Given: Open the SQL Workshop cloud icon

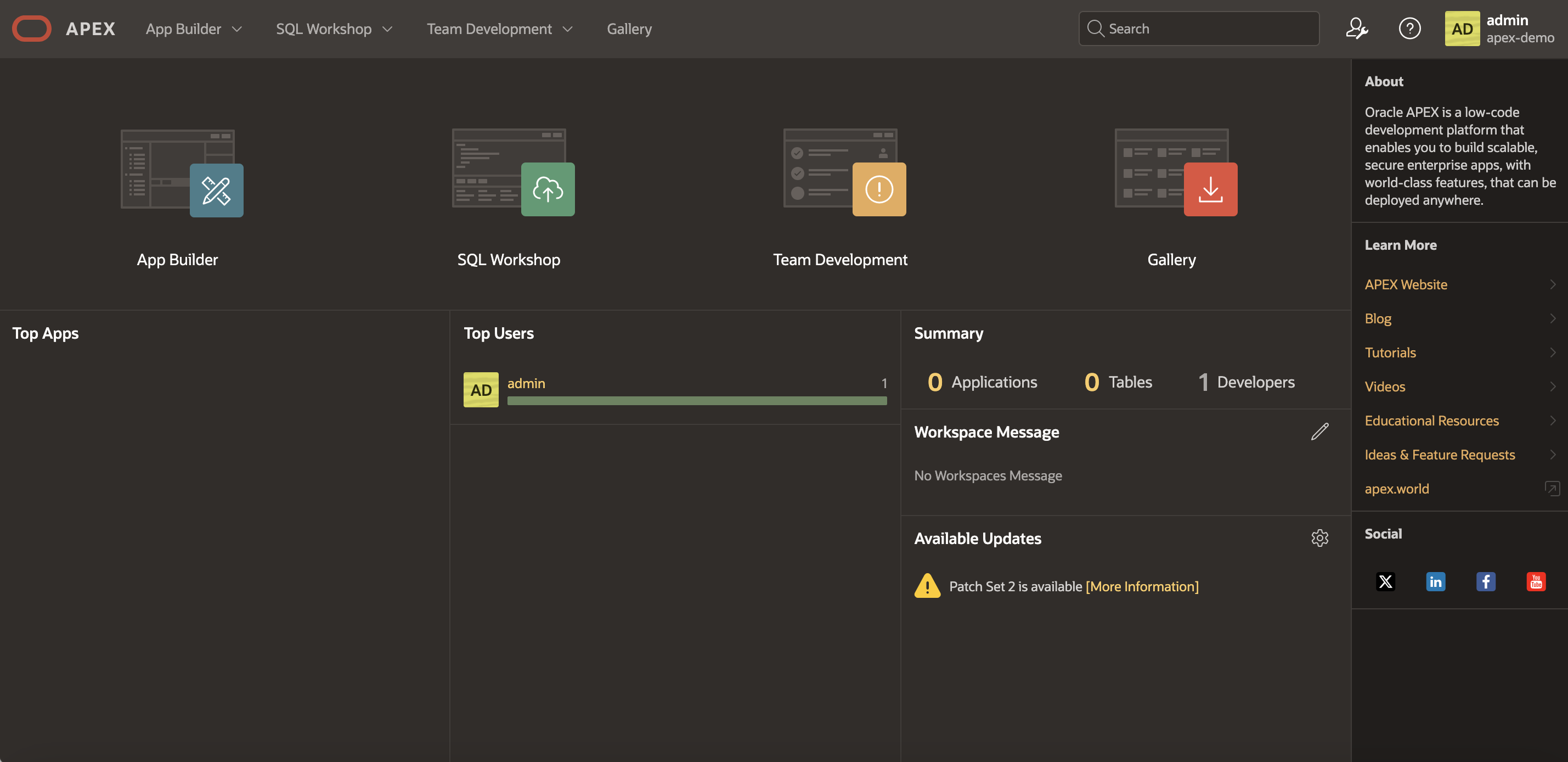Looking at the screenshot, I should [547, 189].
